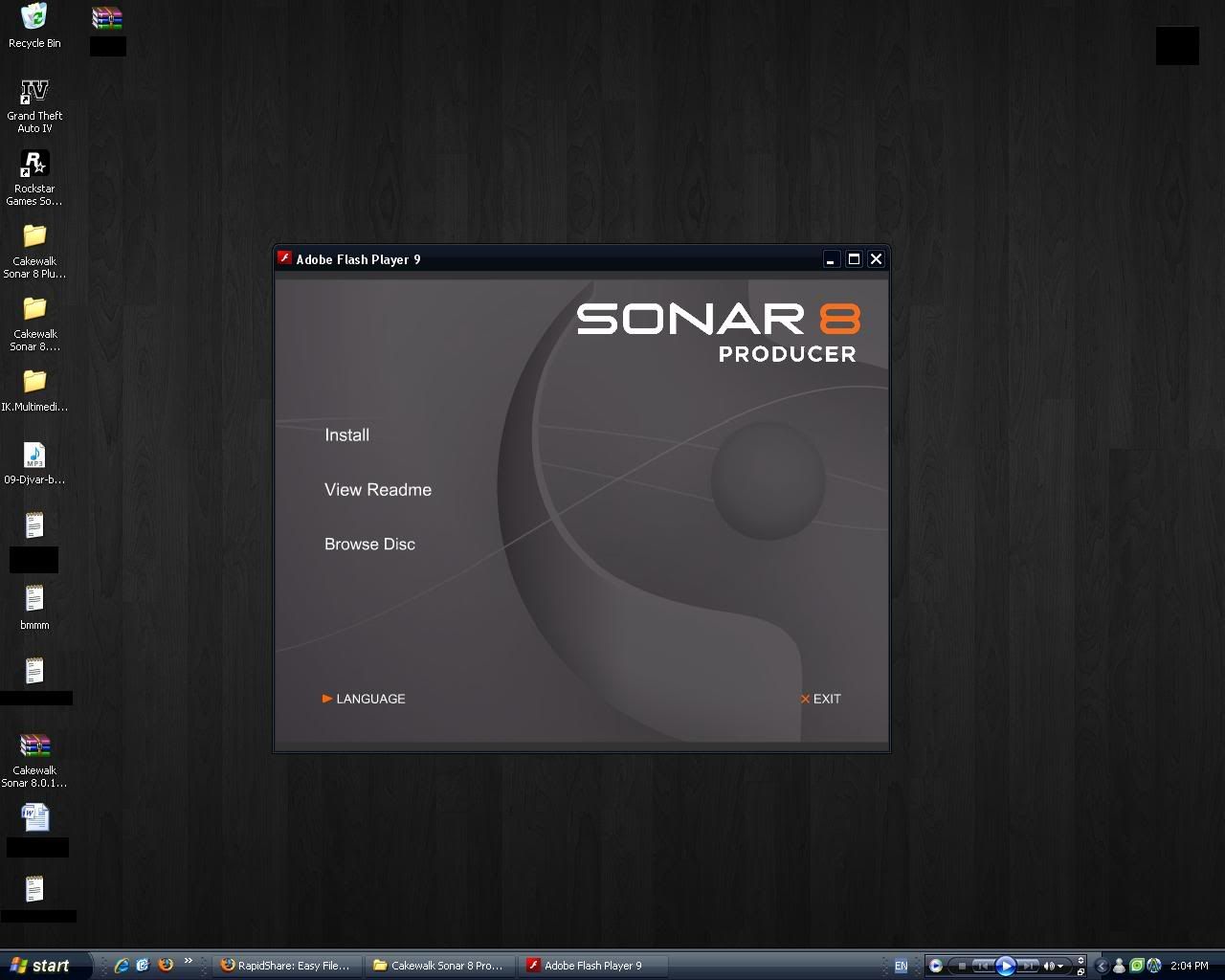Select Cakewalk Sonar 8.0.1... RAR archive
This screenshot has width=1225, height=980.
pyautogui.click(x=34, y=761)
